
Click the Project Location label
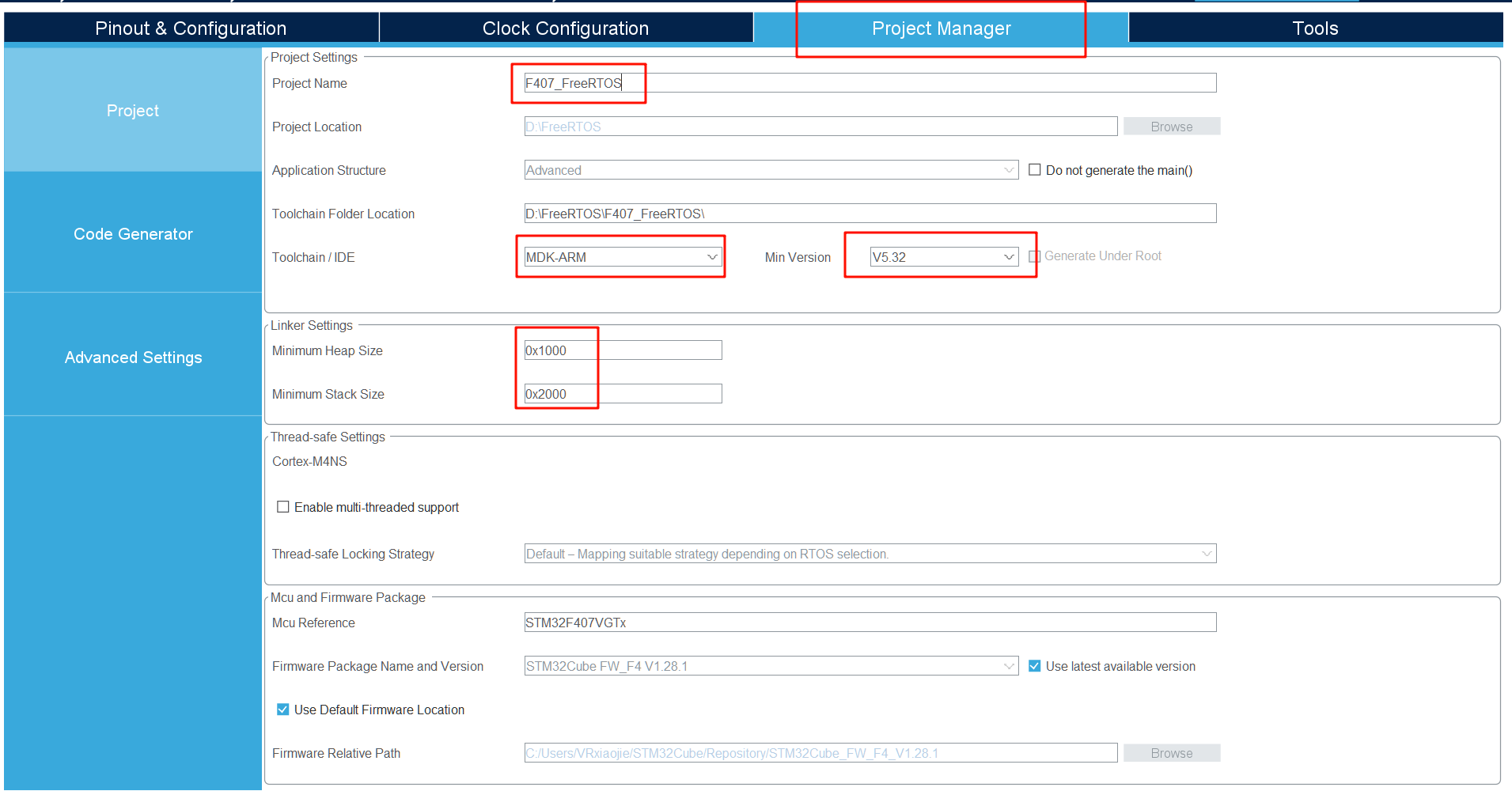point(316,127)
